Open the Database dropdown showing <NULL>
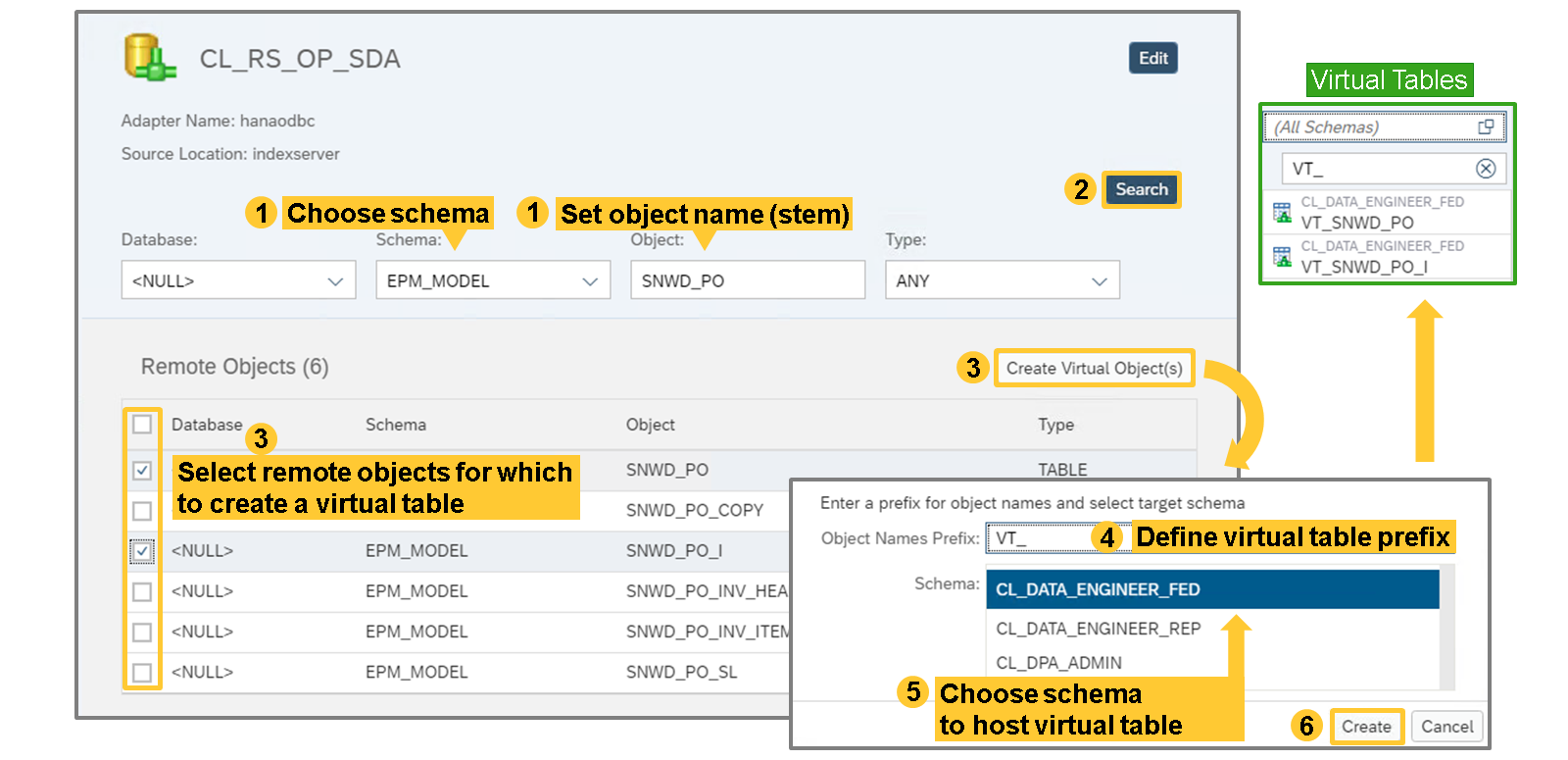The image size is (1568, 760). tap(238, 280)
